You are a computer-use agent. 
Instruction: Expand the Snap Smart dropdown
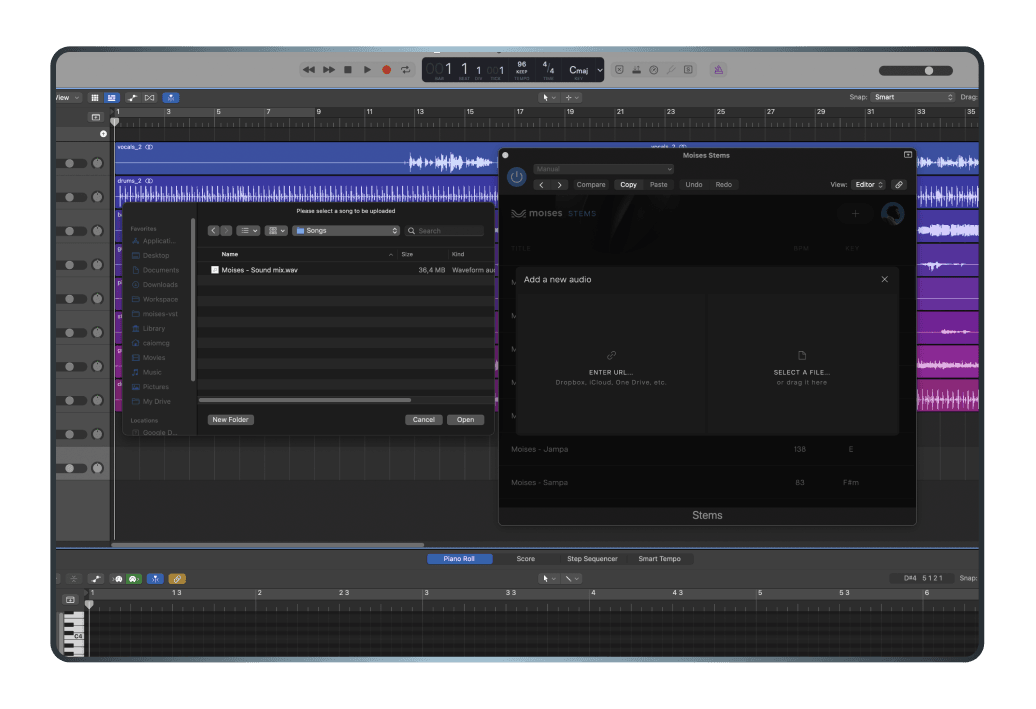(x=913, y=97)
